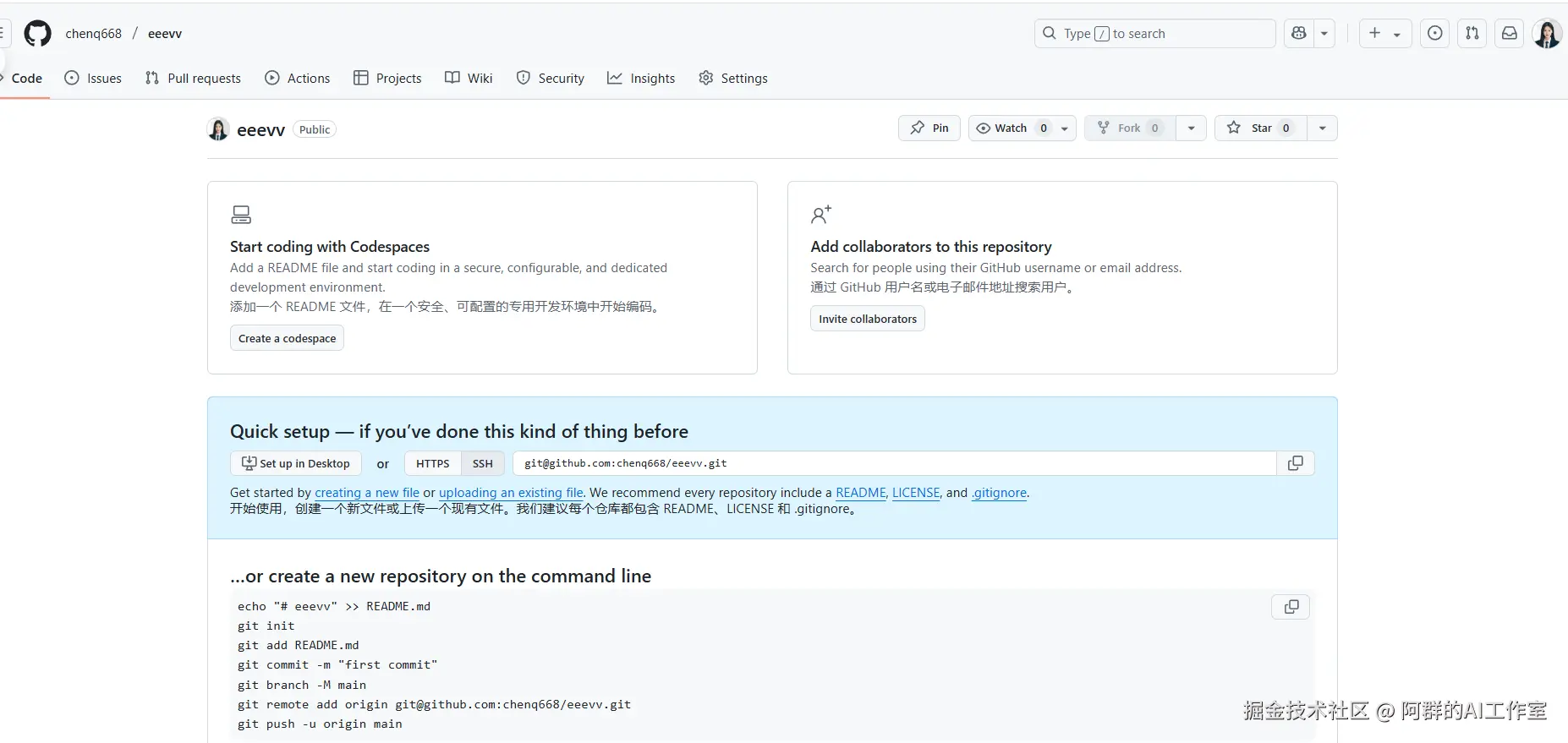The image size is (1568, 743).
Task: Select the HTTPS protocol option
Action: 432,463
